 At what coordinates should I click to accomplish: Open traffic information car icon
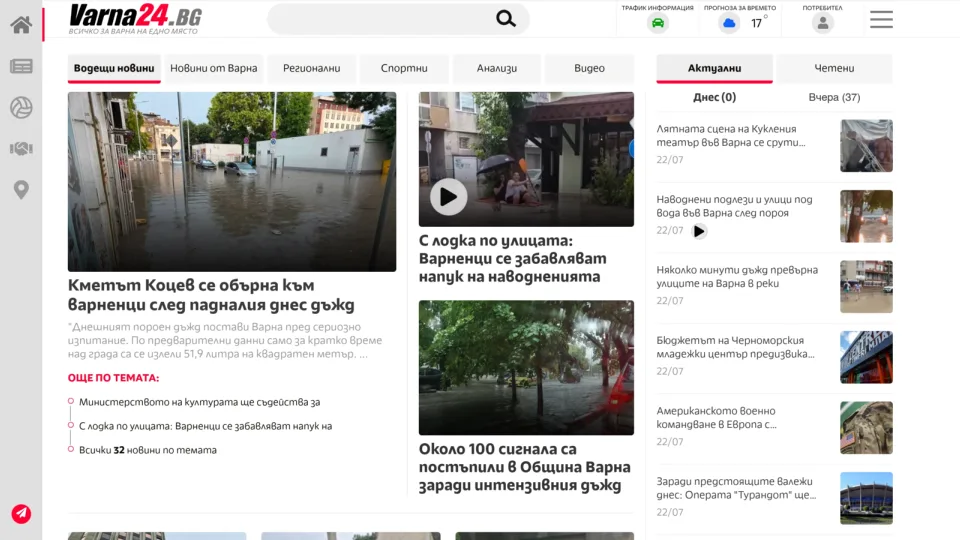(x=658, y=23)
